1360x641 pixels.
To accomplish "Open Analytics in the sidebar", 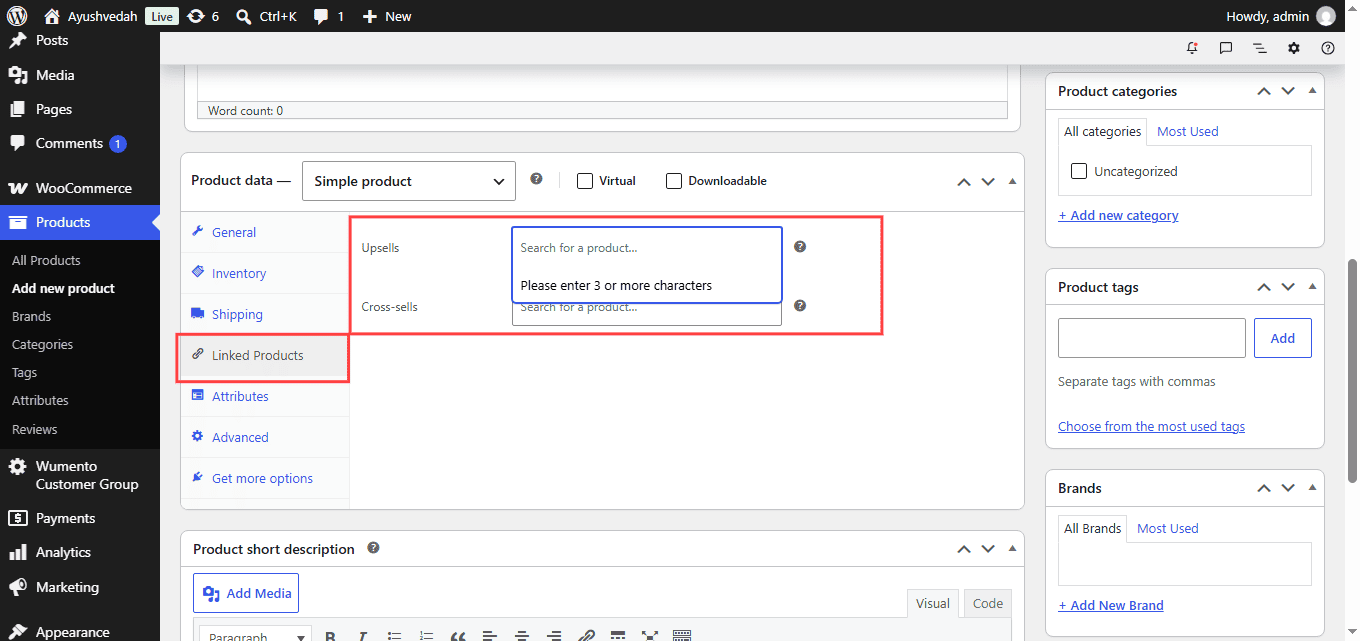I will [80, 552].
